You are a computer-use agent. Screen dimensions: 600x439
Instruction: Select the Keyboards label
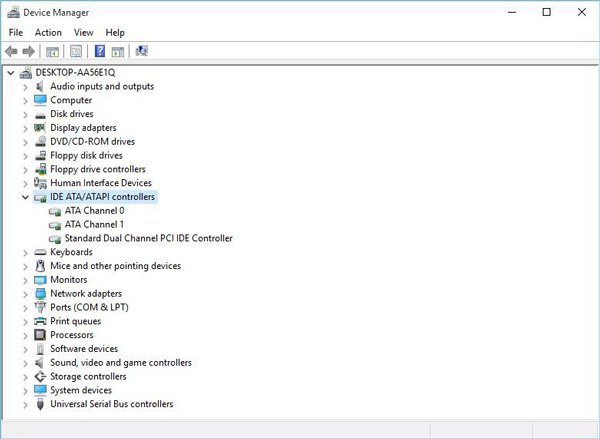[72, 252]
